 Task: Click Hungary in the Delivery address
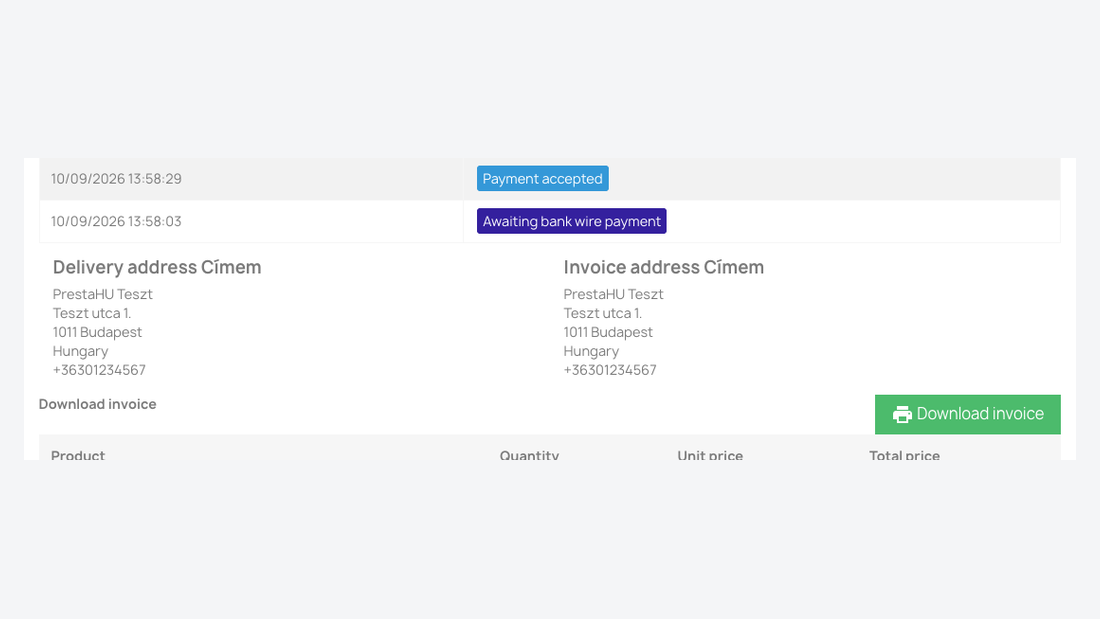(x=81, y=351)
